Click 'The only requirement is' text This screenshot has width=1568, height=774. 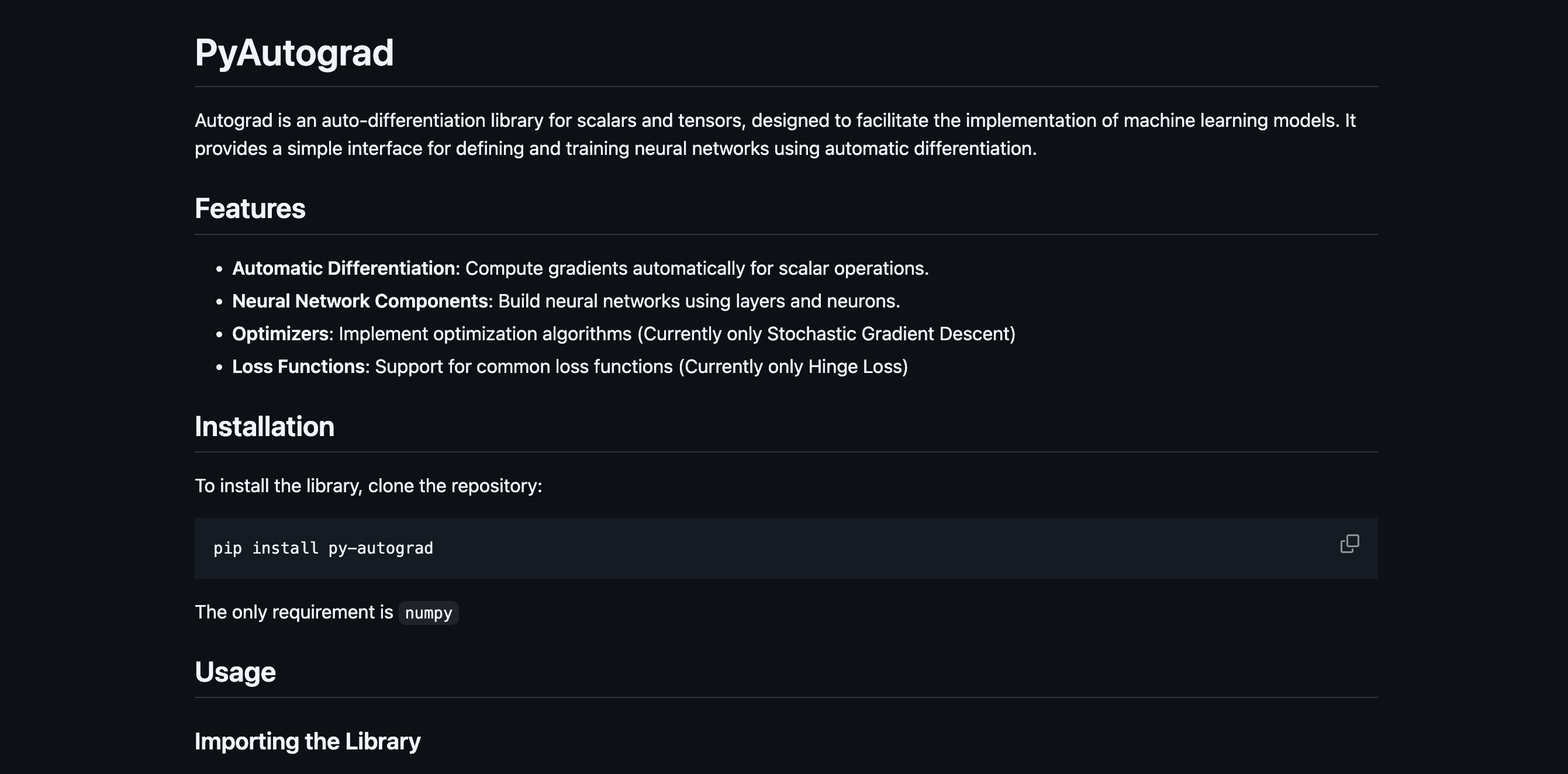point(294,612)
